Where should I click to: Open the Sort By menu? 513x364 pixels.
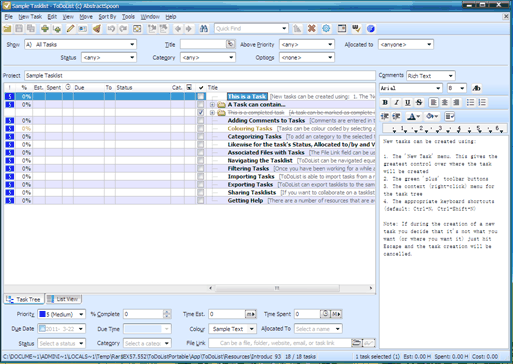(107, 17)
